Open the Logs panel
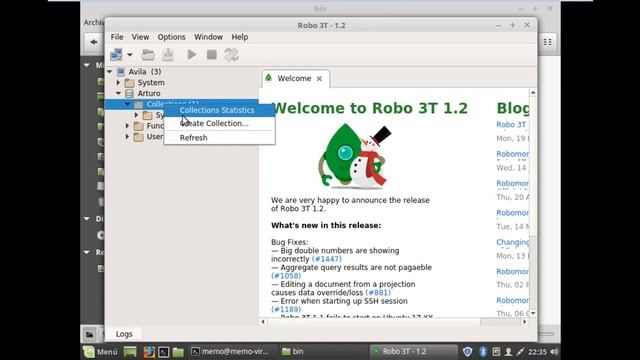640x360 pixels. [x=124, y=334]
